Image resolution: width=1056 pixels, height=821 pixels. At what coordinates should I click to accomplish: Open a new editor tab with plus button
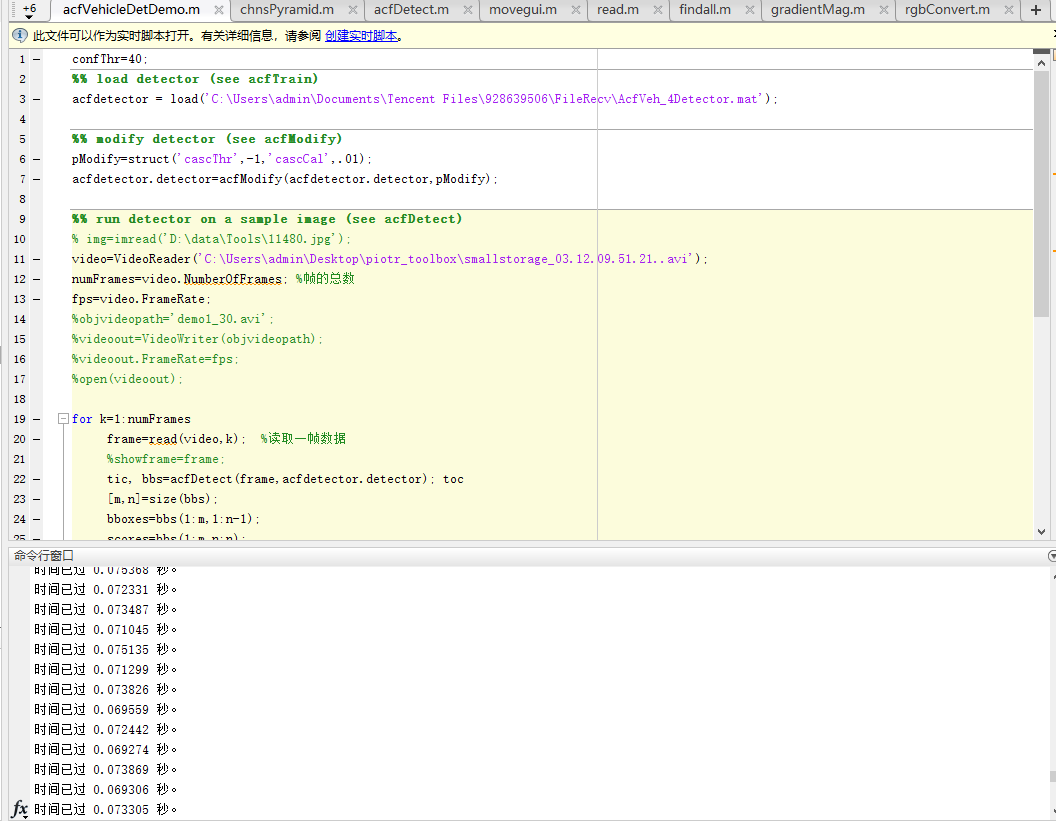coord(1035,10)
